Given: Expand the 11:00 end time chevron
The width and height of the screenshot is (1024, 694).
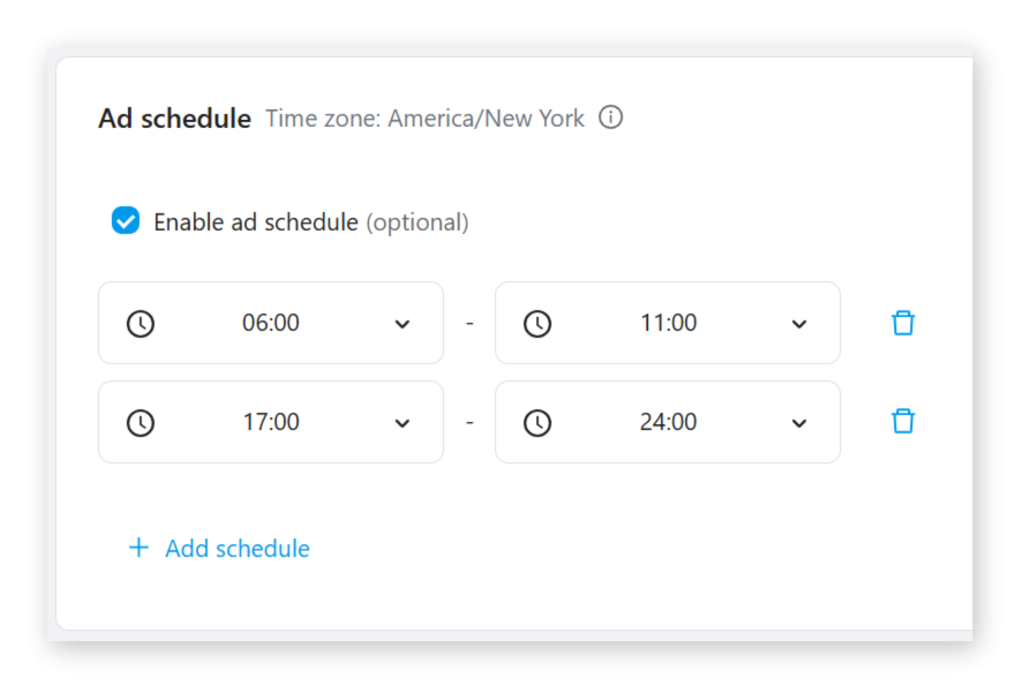Looking at the screenshot, I should coord(799,323).
